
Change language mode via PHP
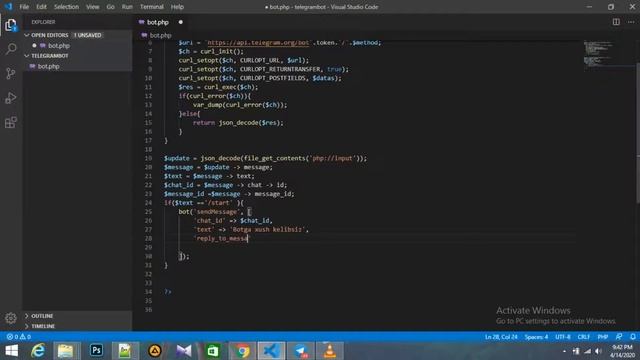[603, 337]
